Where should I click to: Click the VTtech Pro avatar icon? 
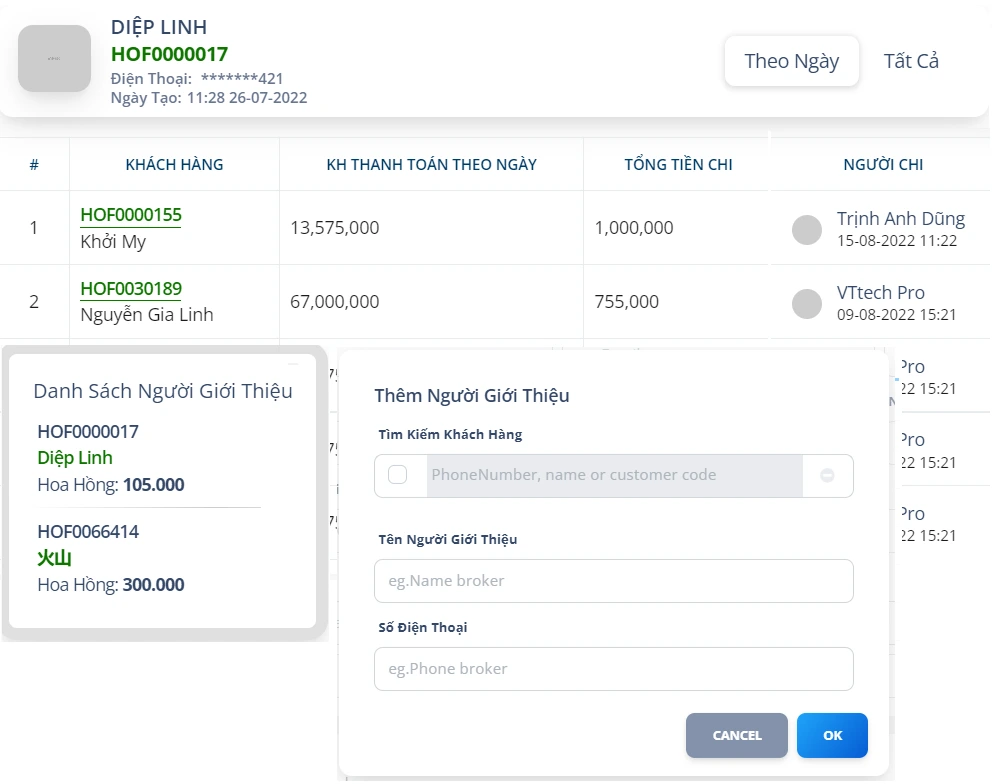(x=807, y=303)
